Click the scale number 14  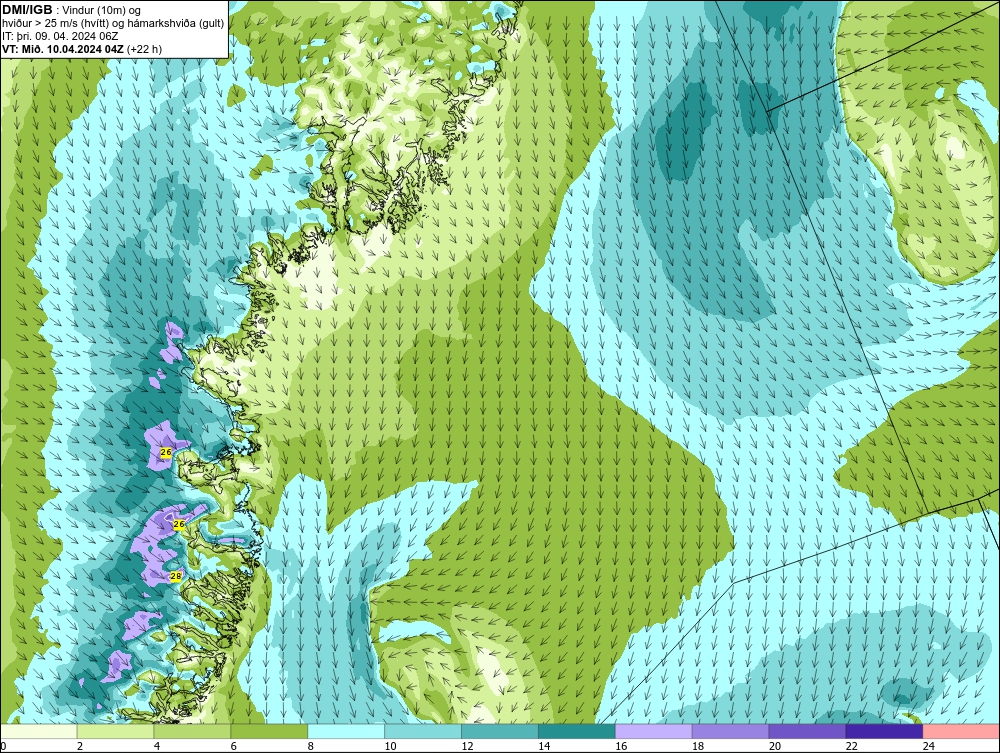544,746
